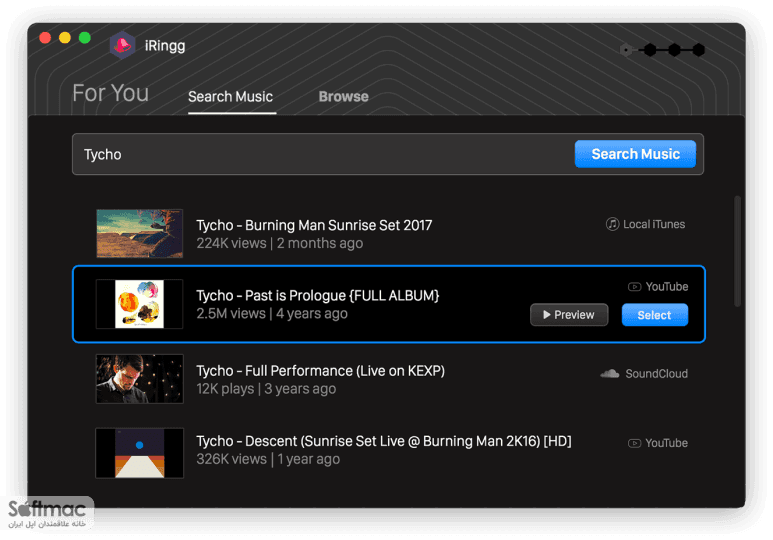
Task: Click the 'Local iTunes' source label
Action: tap(654, 224)
